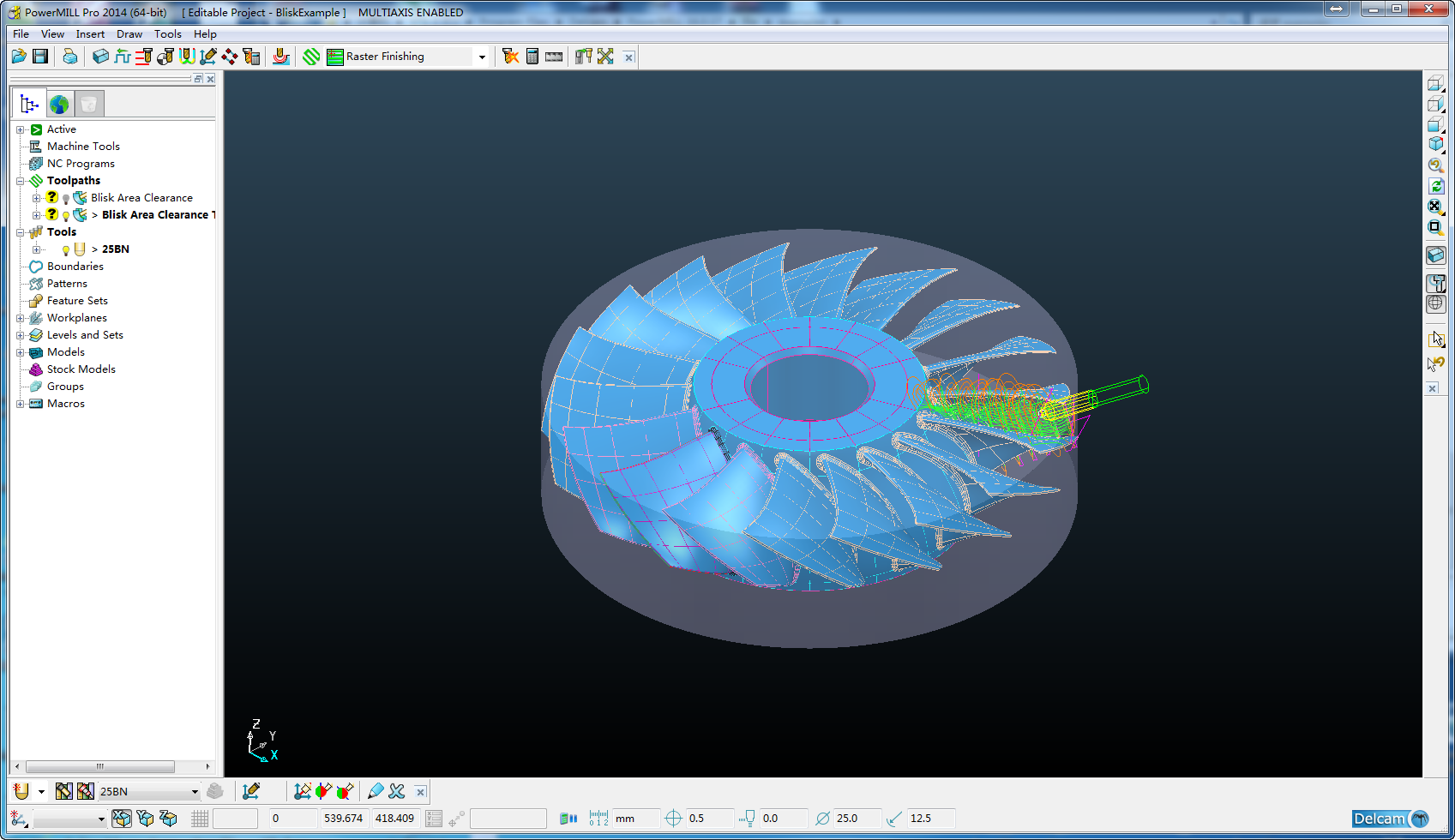The height and width of the screenshot is (840, 1455).
Task: Expand the Models tree node
Action: point(21,352)
